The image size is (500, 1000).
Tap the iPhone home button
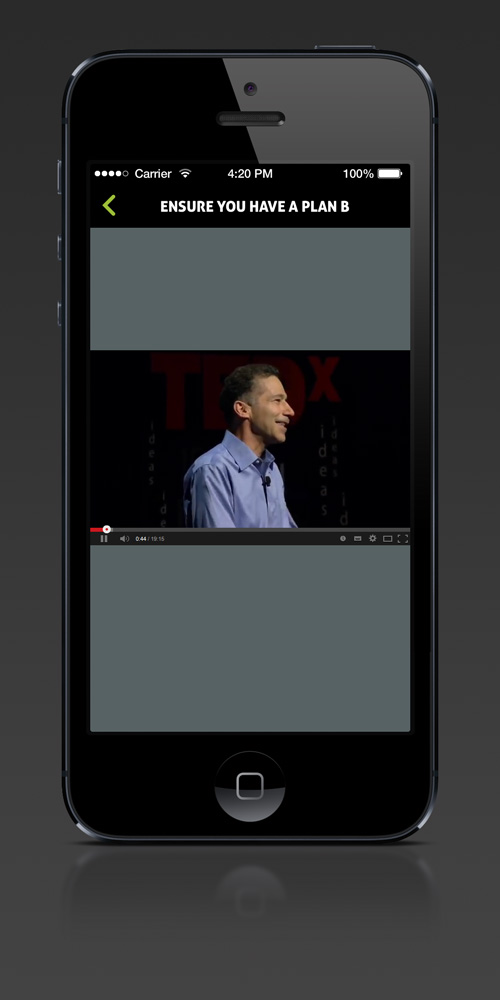tap(250, 786)
